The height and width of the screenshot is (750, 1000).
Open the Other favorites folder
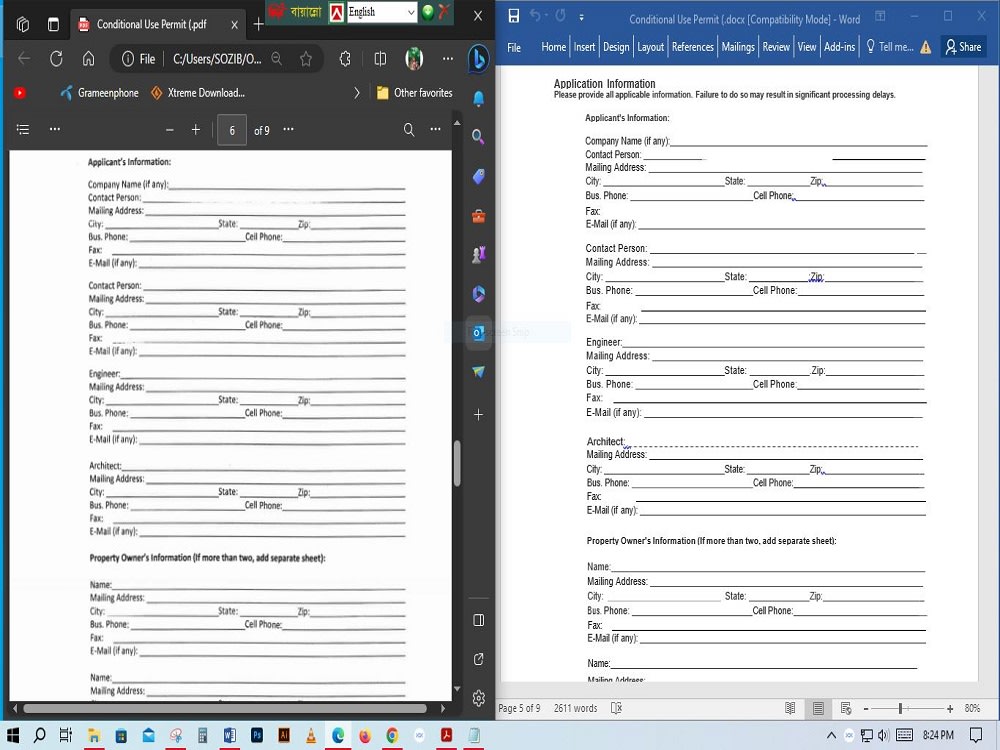click(x=415, y=93)
